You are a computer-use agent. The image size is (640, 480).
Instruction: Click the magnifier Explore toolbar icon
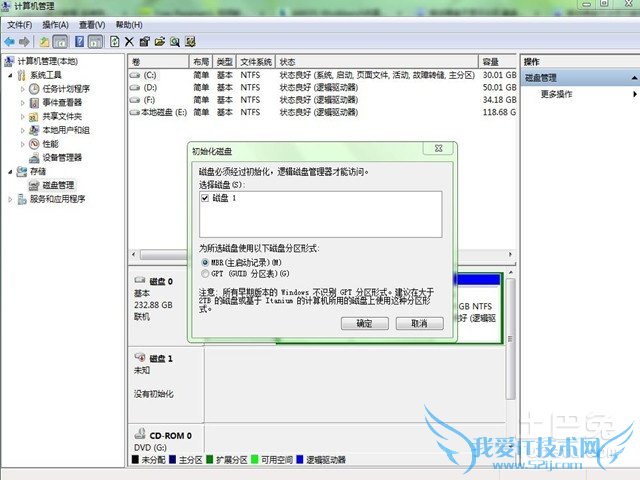point(175,41)
